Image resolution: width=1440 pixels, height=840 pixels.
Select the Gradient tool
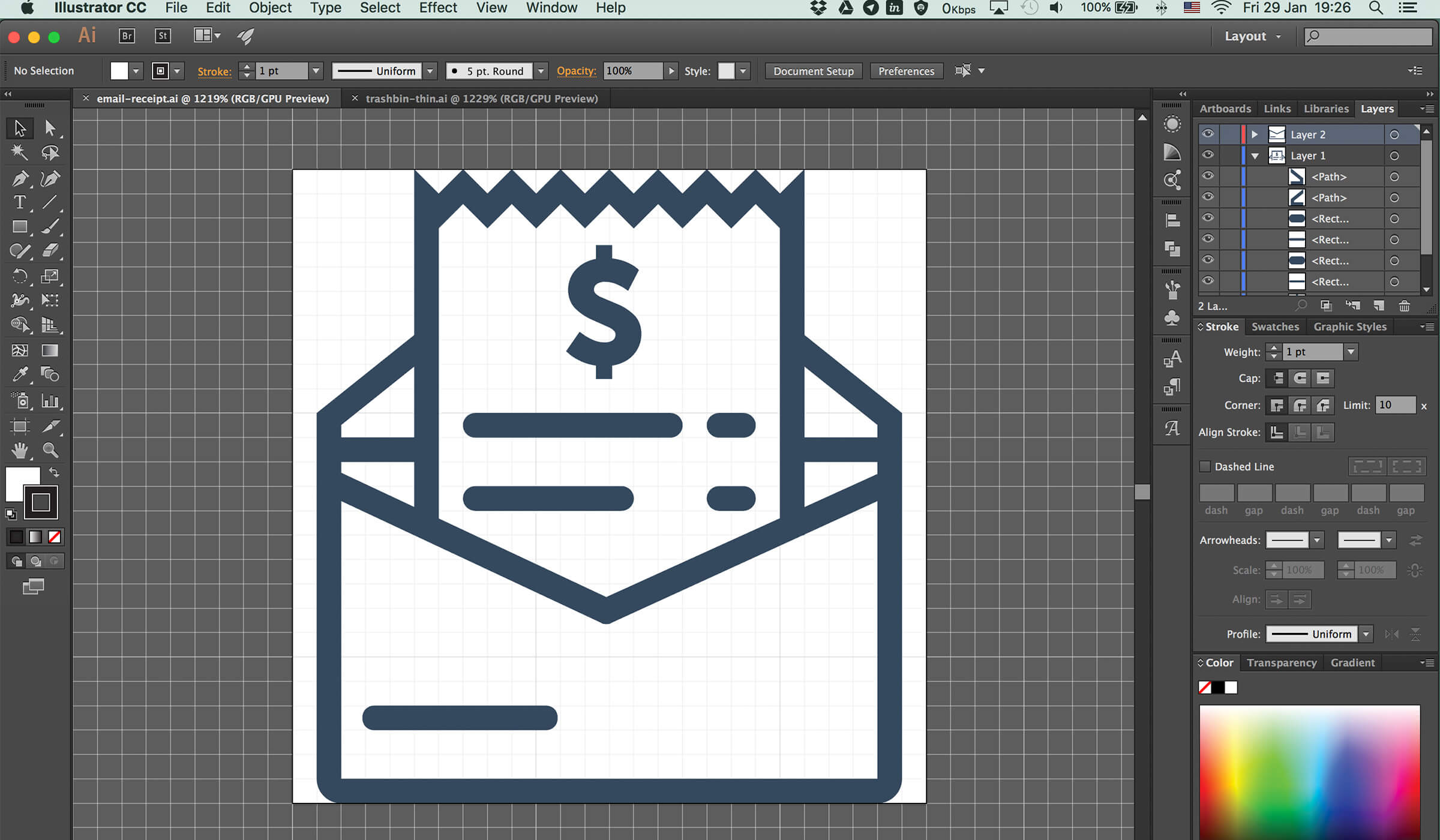(50, 350)
